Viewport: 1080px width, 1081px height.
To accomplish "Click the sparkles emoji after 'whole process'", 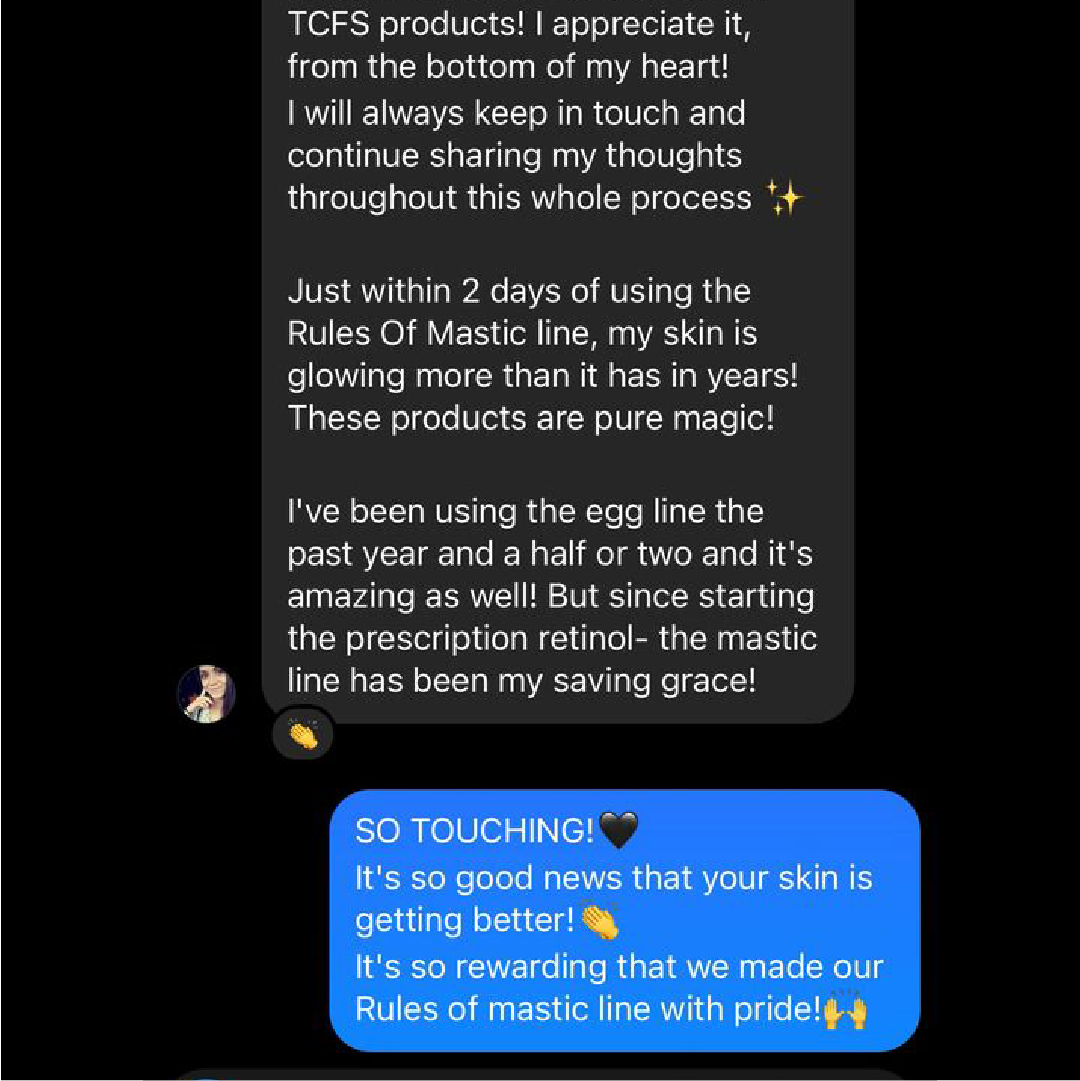I will click(x=785, y=198).
